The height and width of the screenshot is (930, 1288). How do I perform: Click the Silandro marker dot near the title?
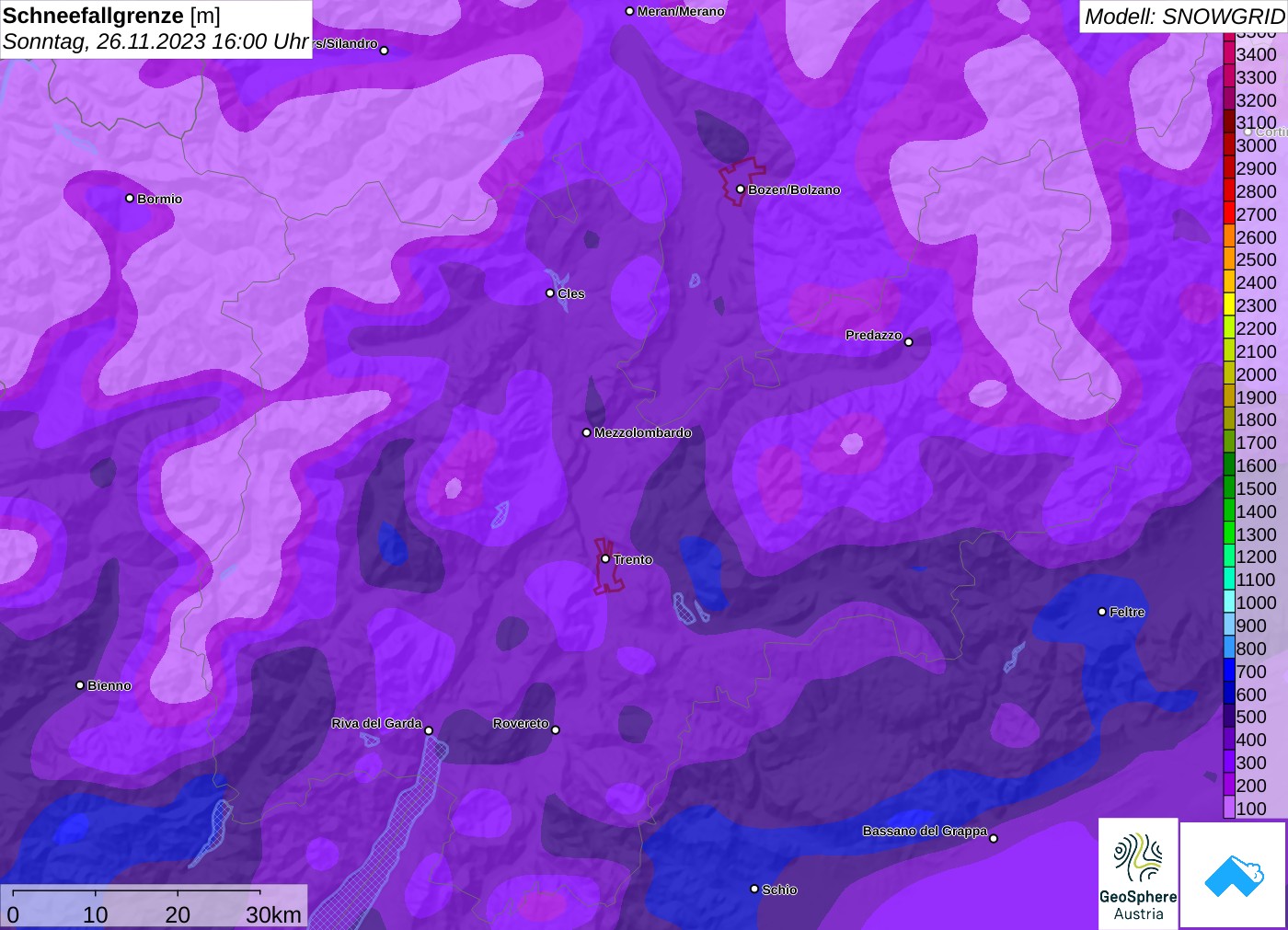(x=385, y=50)
